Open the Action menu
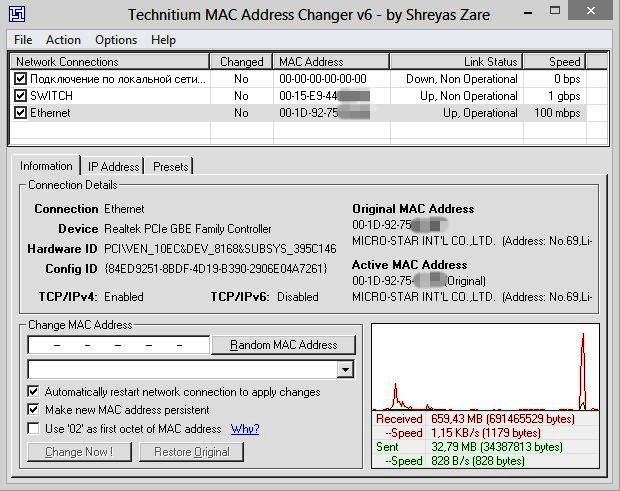620x491 pixels. (63, 40)
